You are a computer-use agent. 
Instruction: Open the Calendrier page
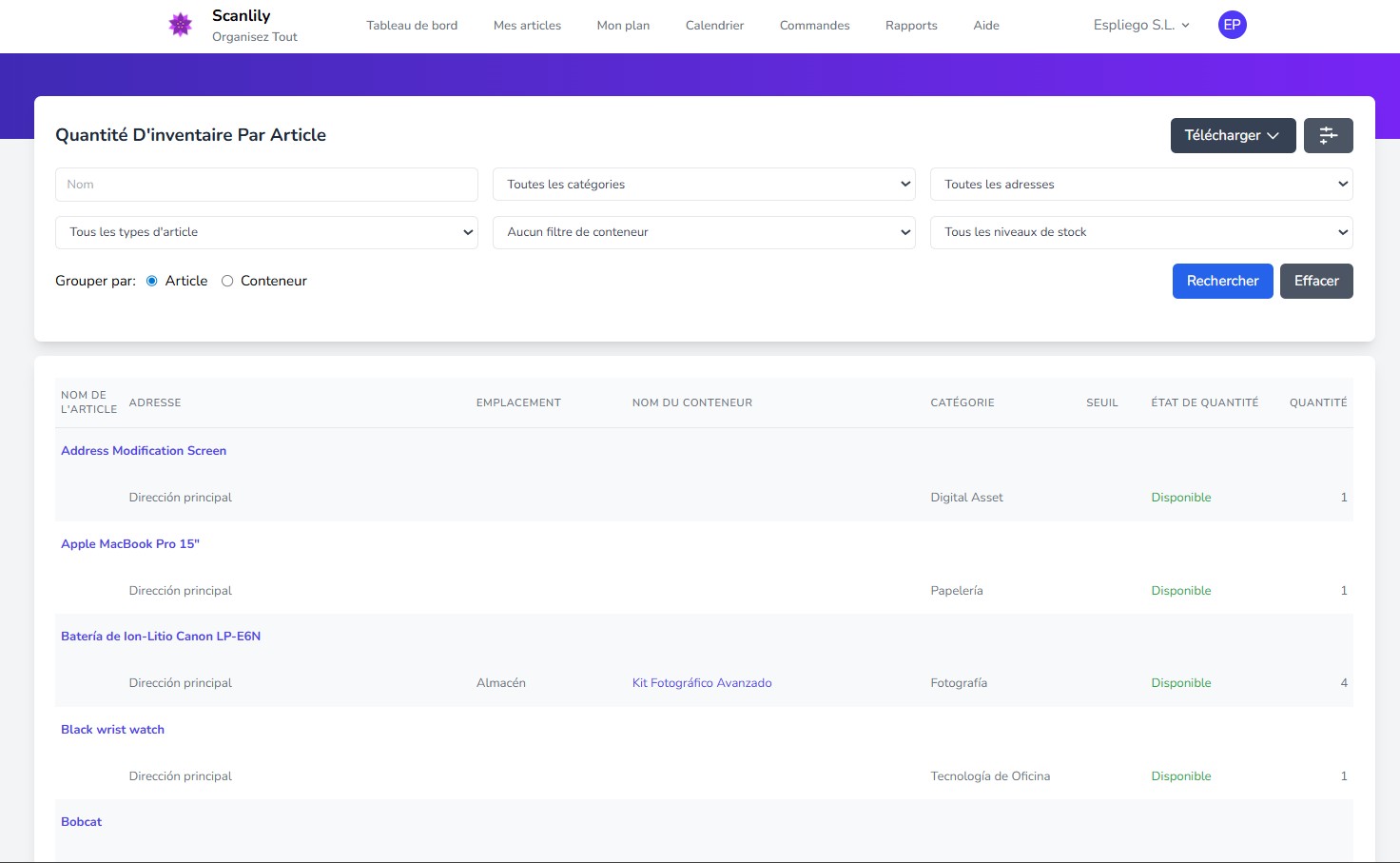(714, 26)
